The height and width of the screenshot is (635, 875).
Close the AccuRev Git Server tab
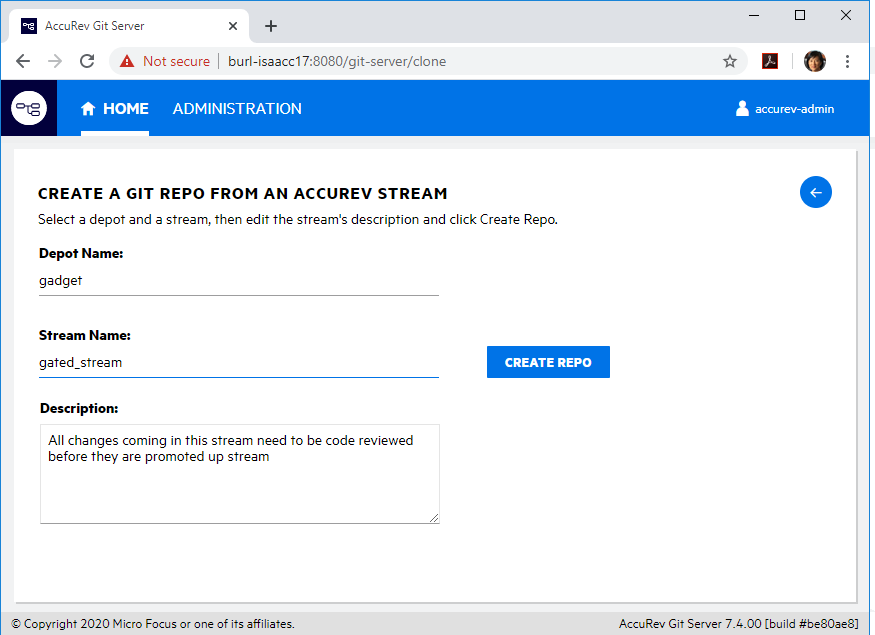(232, 26)
